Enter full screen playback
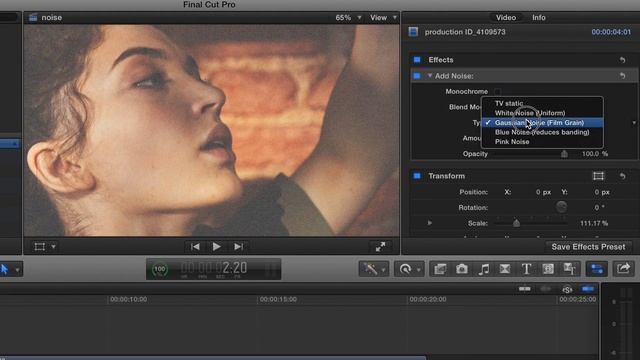This screenshot has width=640, height=360. click(x=380, y=247)
